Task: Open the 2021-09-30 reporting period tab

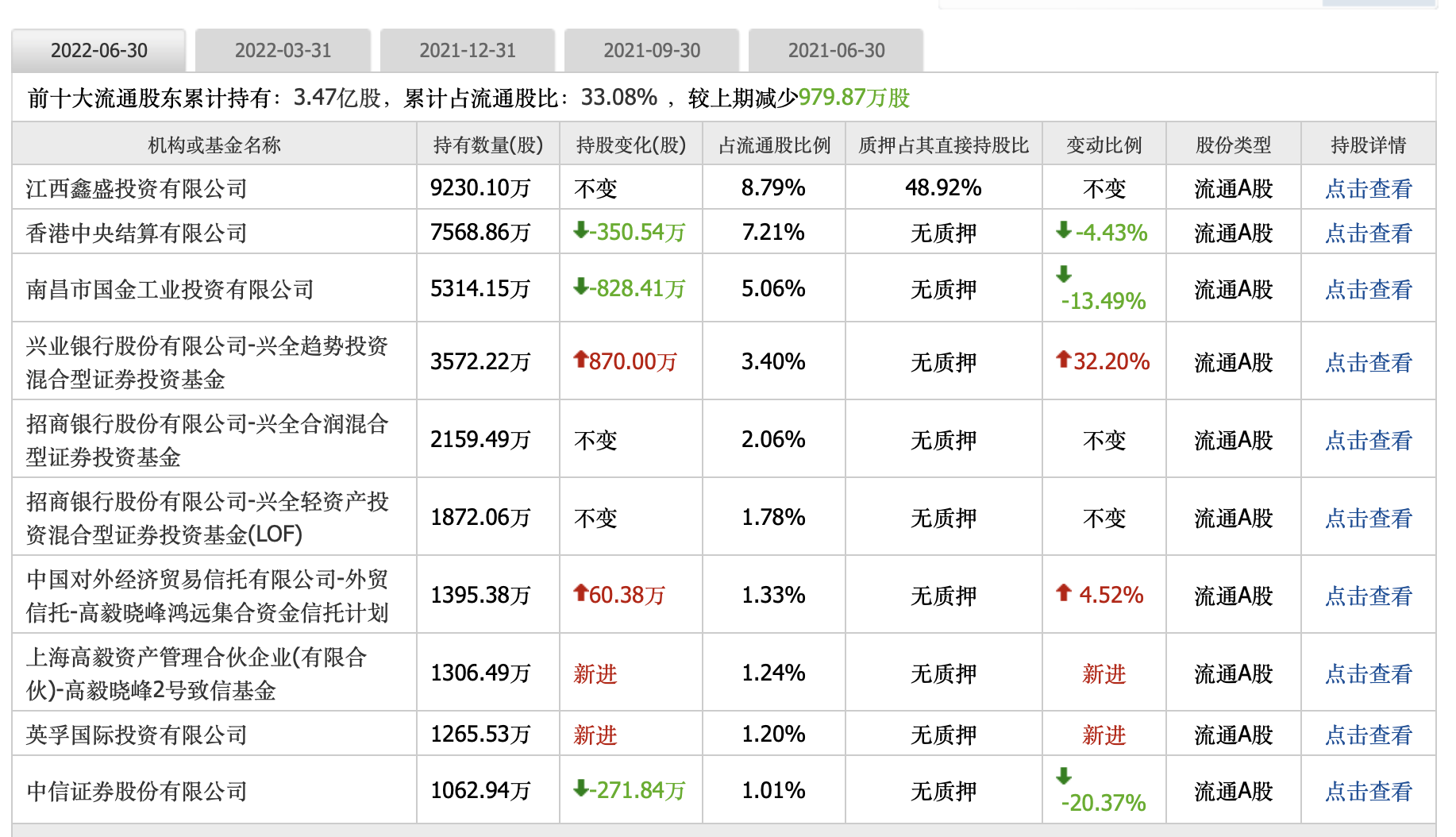Action: (x=652, y=51)
